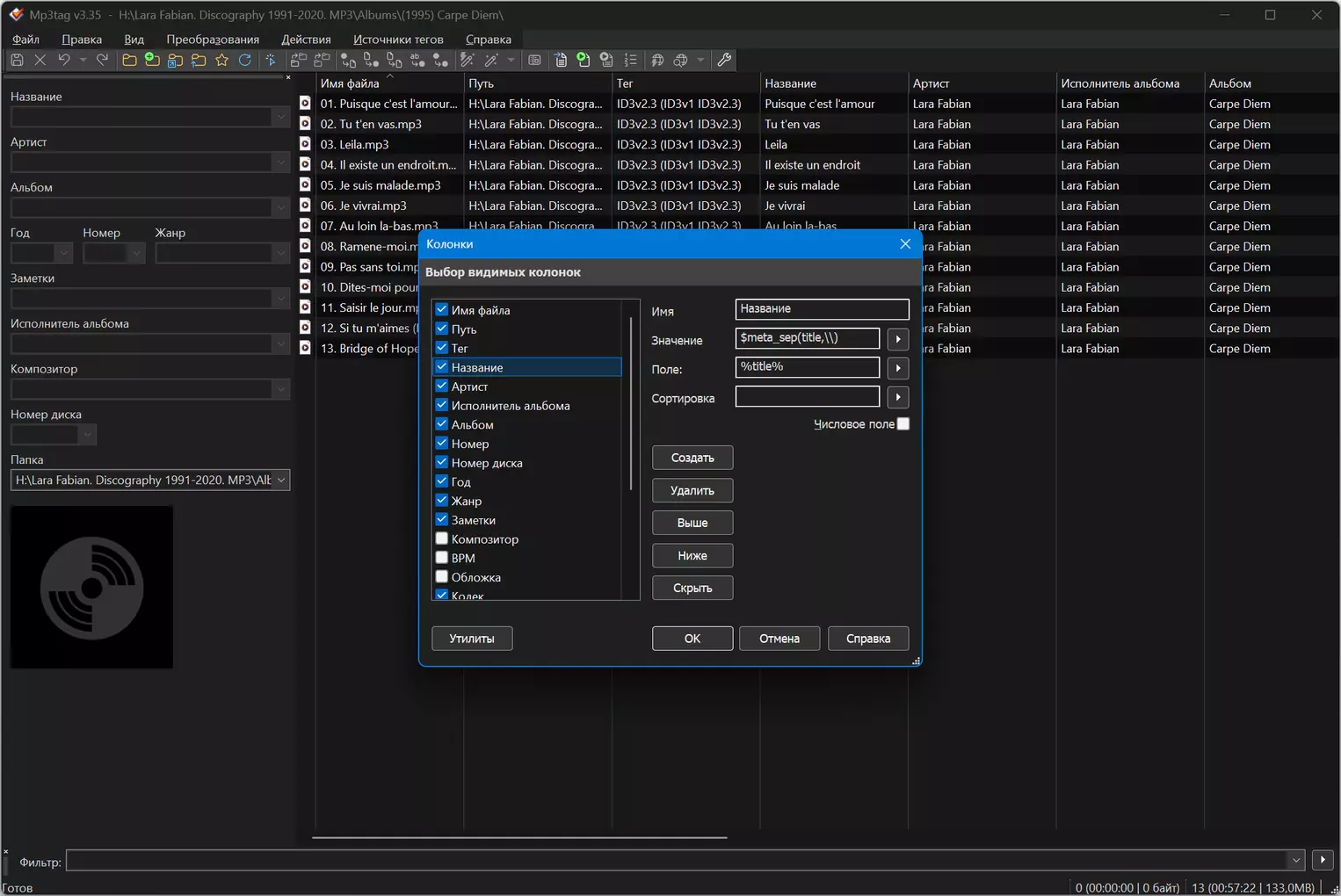Viewport: 1341px width, 896px height.
Task: Tick the 'Числовое поле' checkbox
Action: [x=903, y=423]
